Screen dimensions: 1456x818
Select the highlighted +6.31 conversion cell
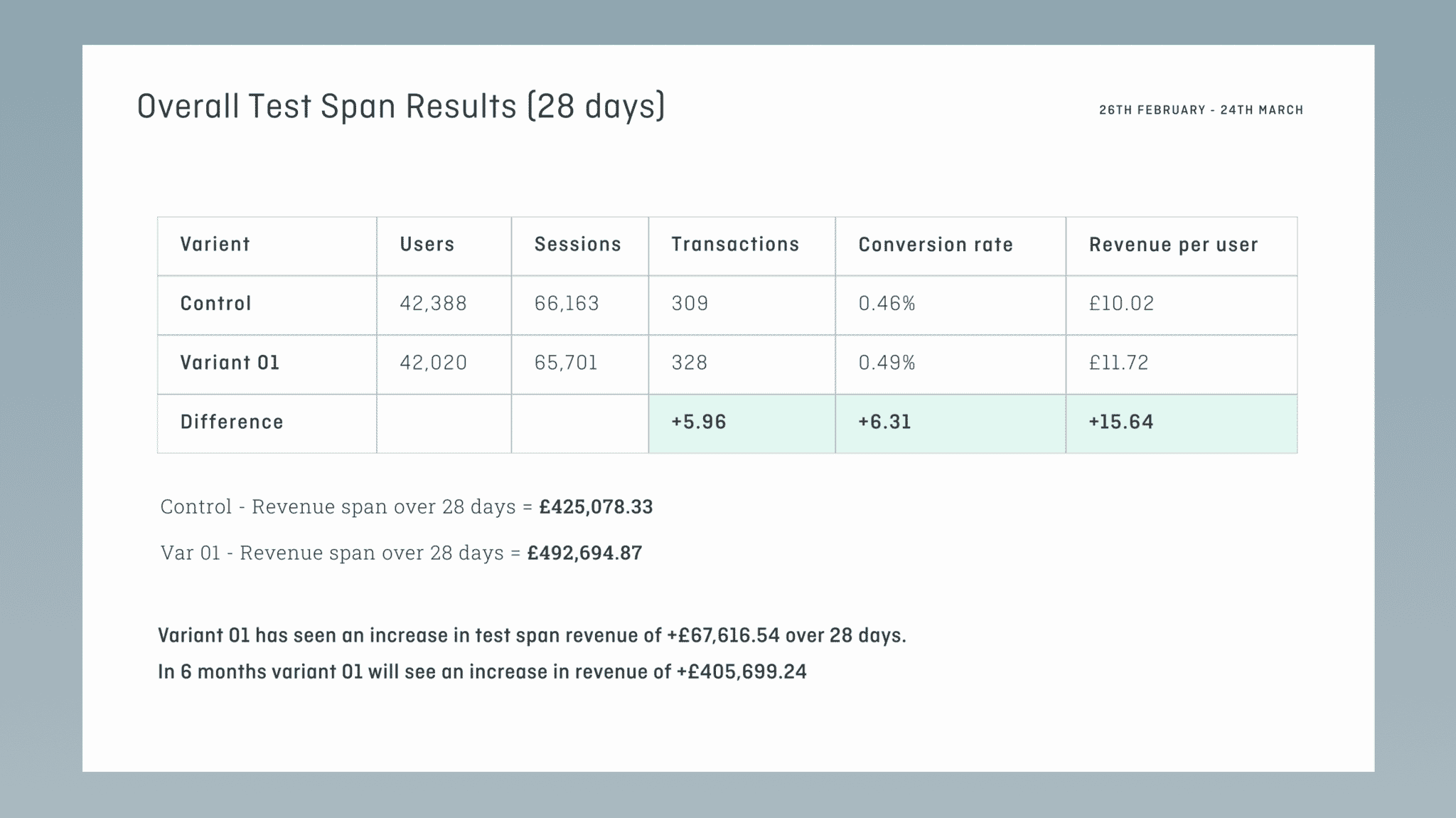[951, 423]
